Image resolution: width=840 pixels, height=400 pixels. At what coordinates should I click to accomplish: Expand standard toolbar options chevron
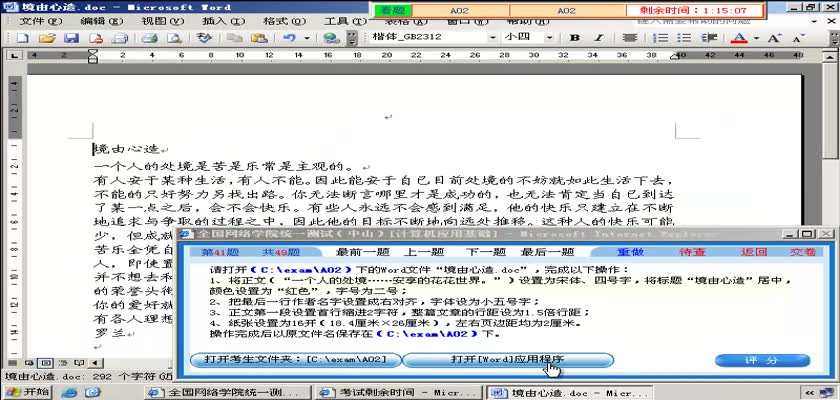[x=352, y=38]
